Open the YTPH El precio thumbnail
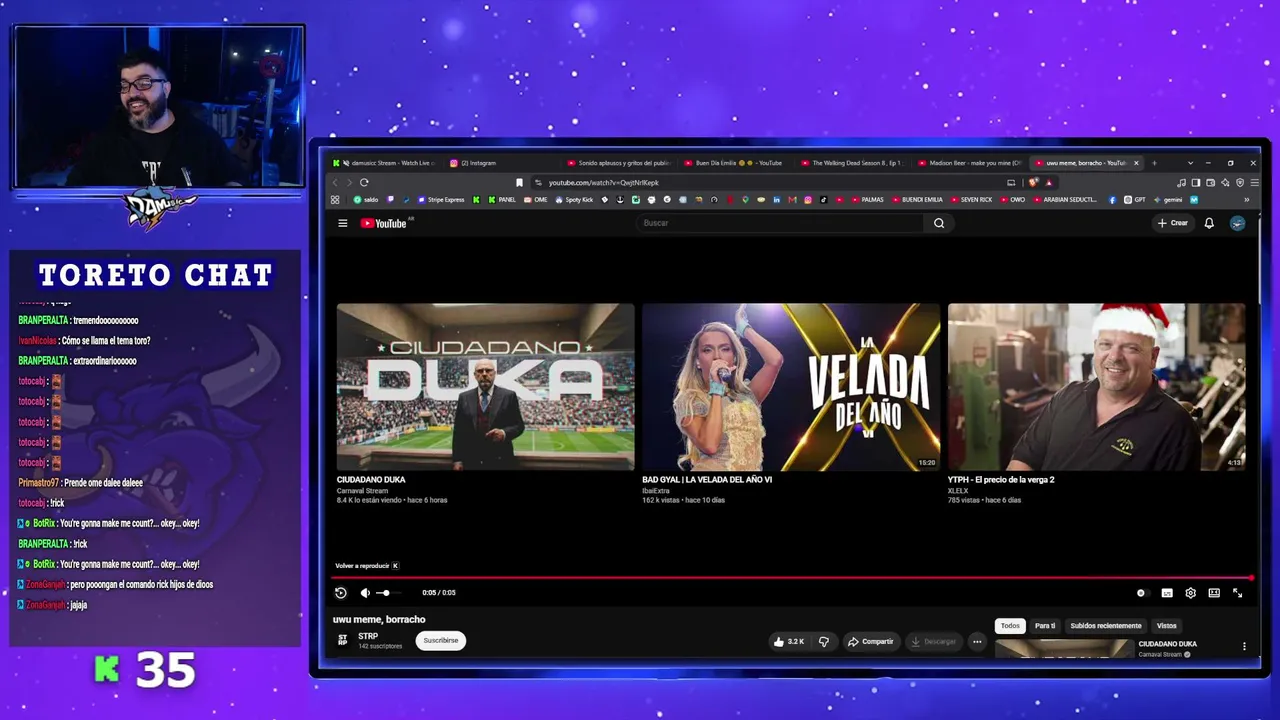 pyautogui.click(x=1096, y=387)
